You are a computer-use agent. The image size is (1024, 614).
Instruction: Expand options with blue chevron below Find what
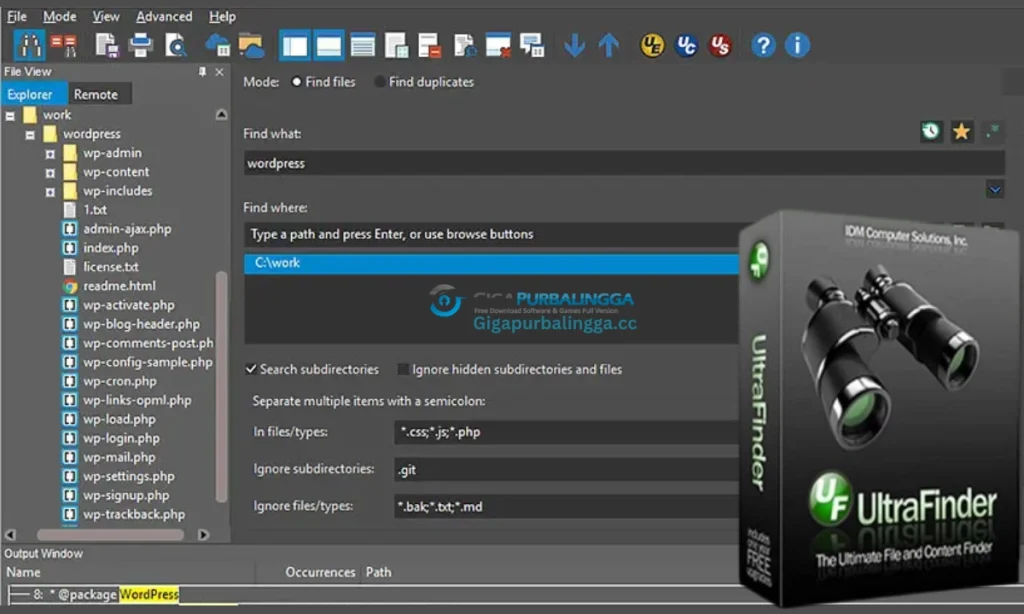coord(995,190)
